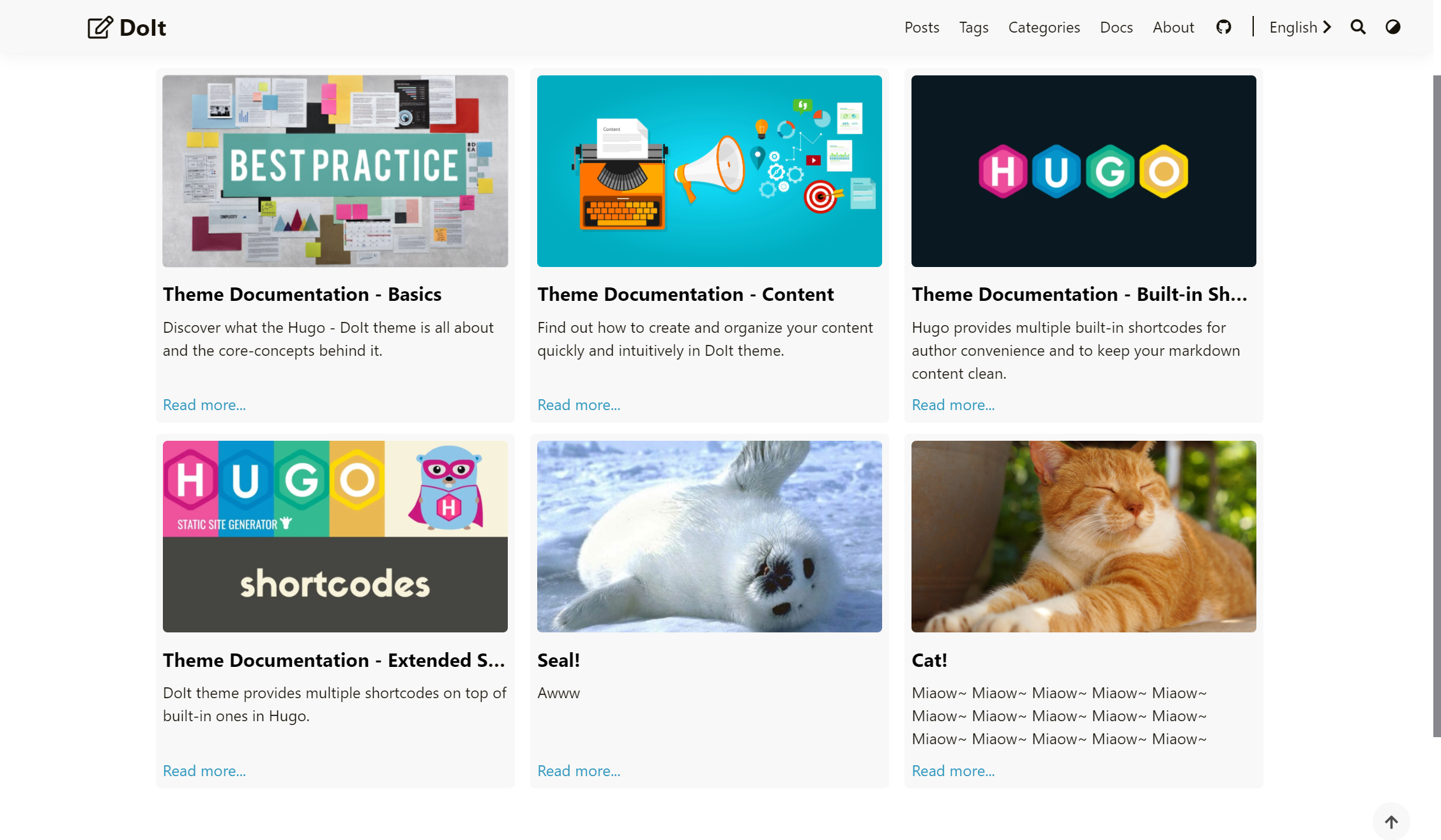
Task: Click the Best Practice thumbnail image
Action: click(x=335, y=171)
